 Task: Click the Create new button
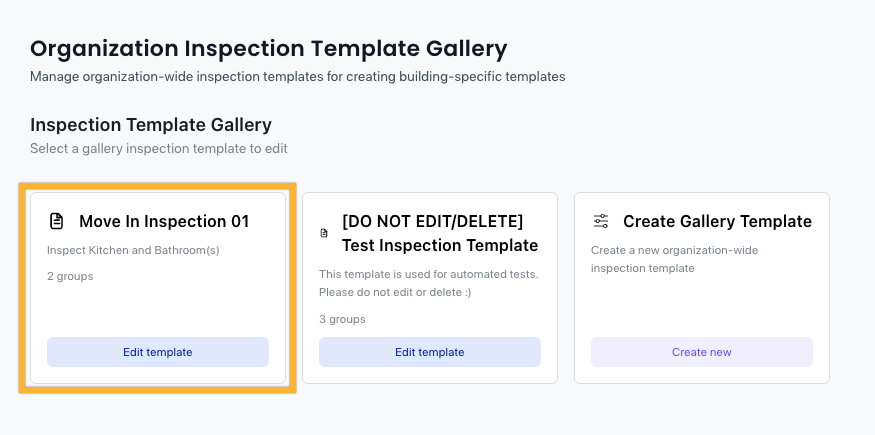[x=702, y=352]
